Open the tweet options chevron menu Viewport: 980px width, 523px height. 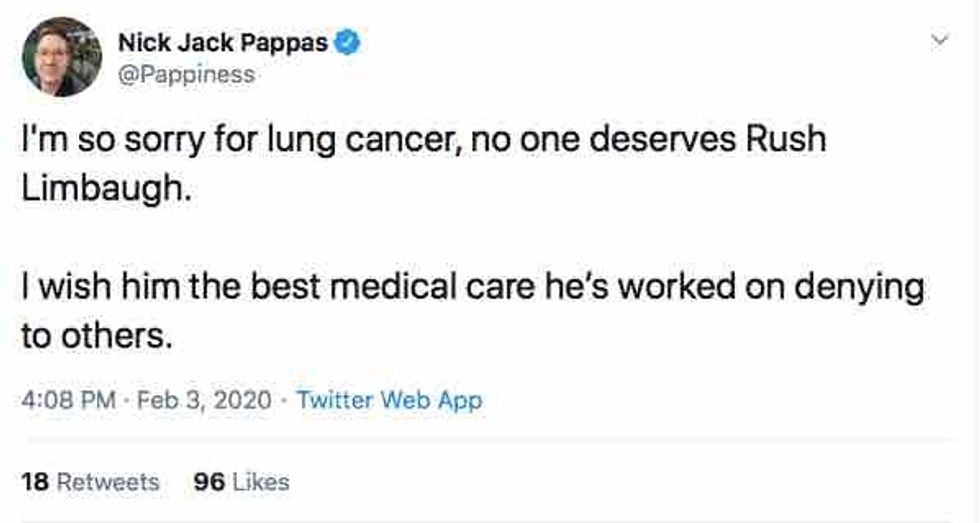pyautogui.click(x=938, y=42)
